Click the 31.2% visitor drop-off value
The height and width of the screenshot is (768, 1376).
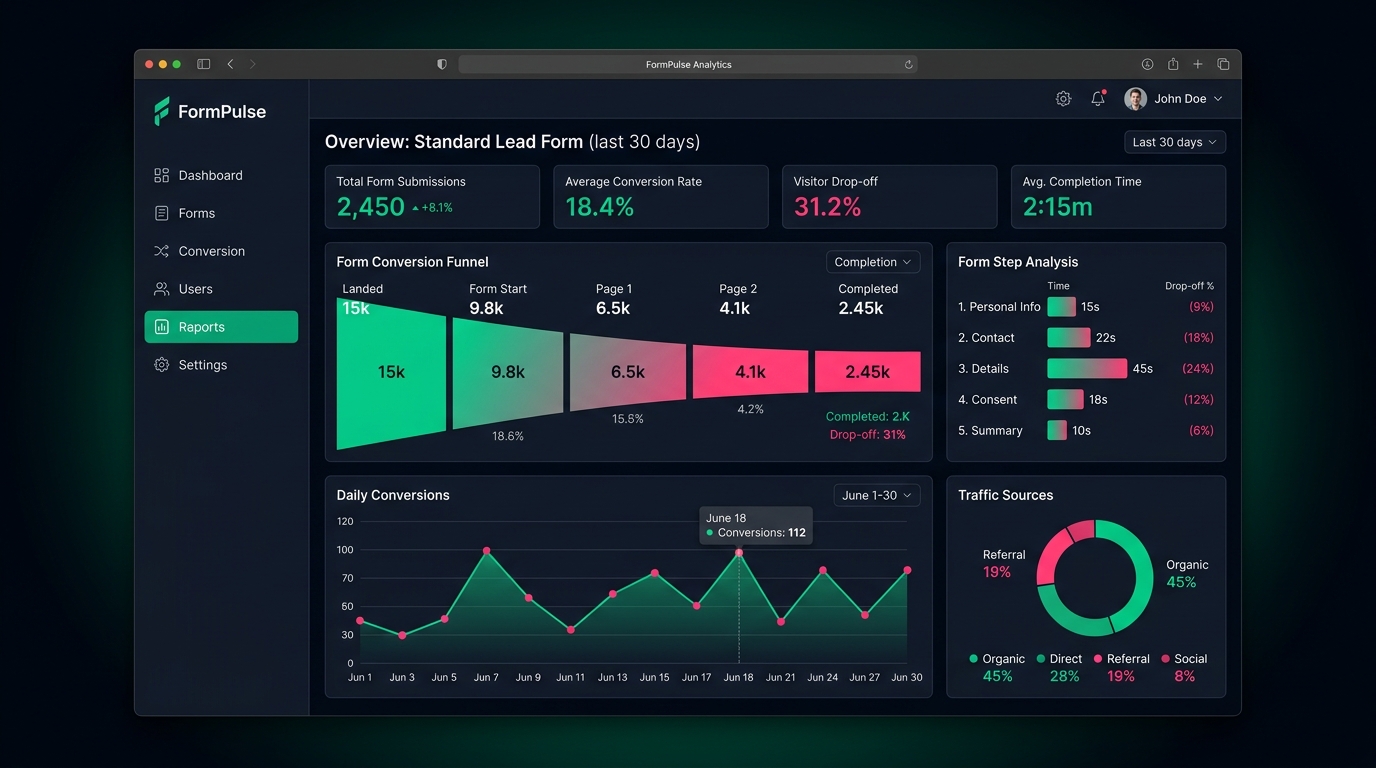(x=828, y=207)
